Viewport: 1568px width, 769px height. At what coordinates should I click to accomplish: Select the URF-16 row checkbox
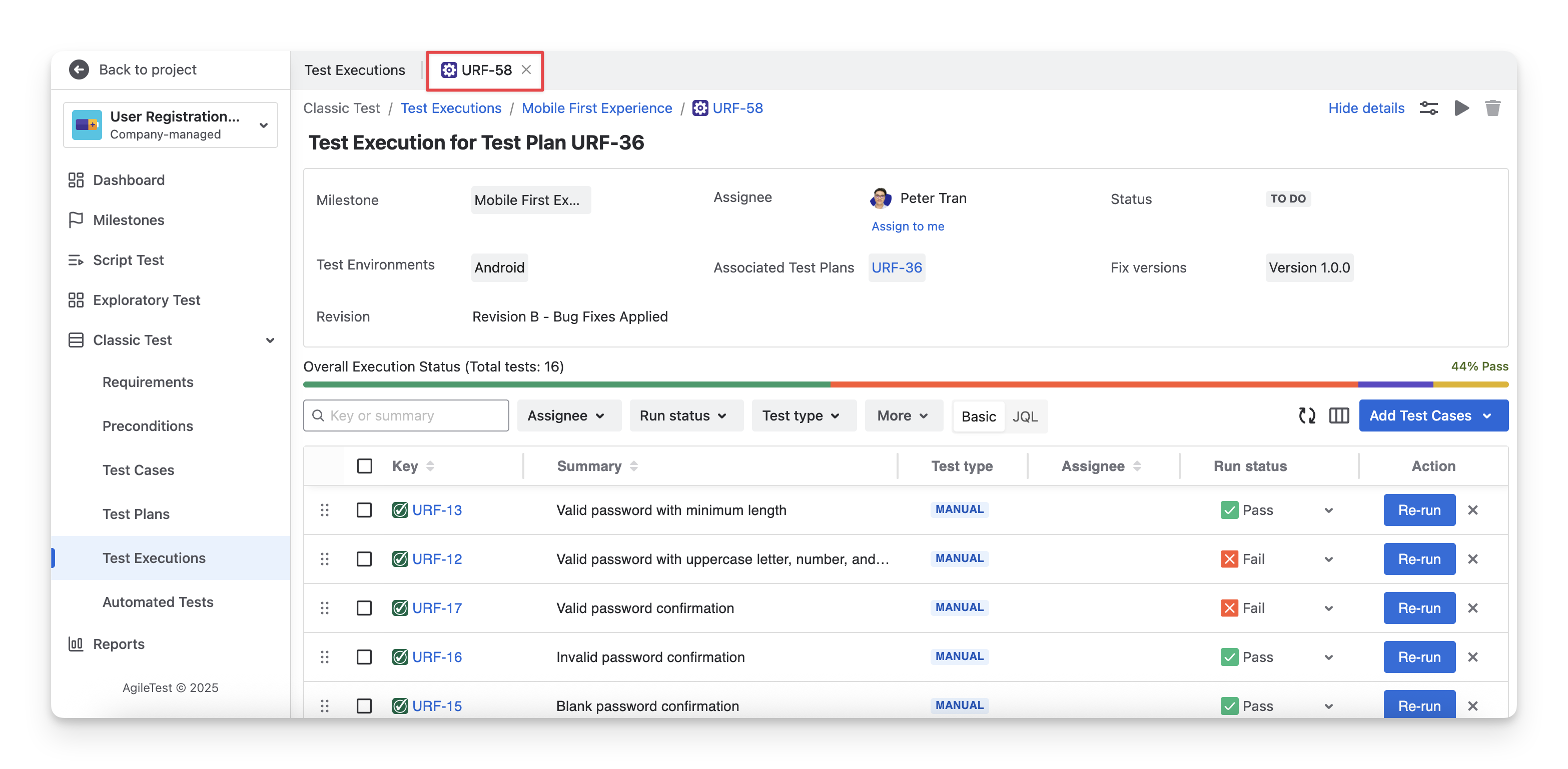click(364, 657)
